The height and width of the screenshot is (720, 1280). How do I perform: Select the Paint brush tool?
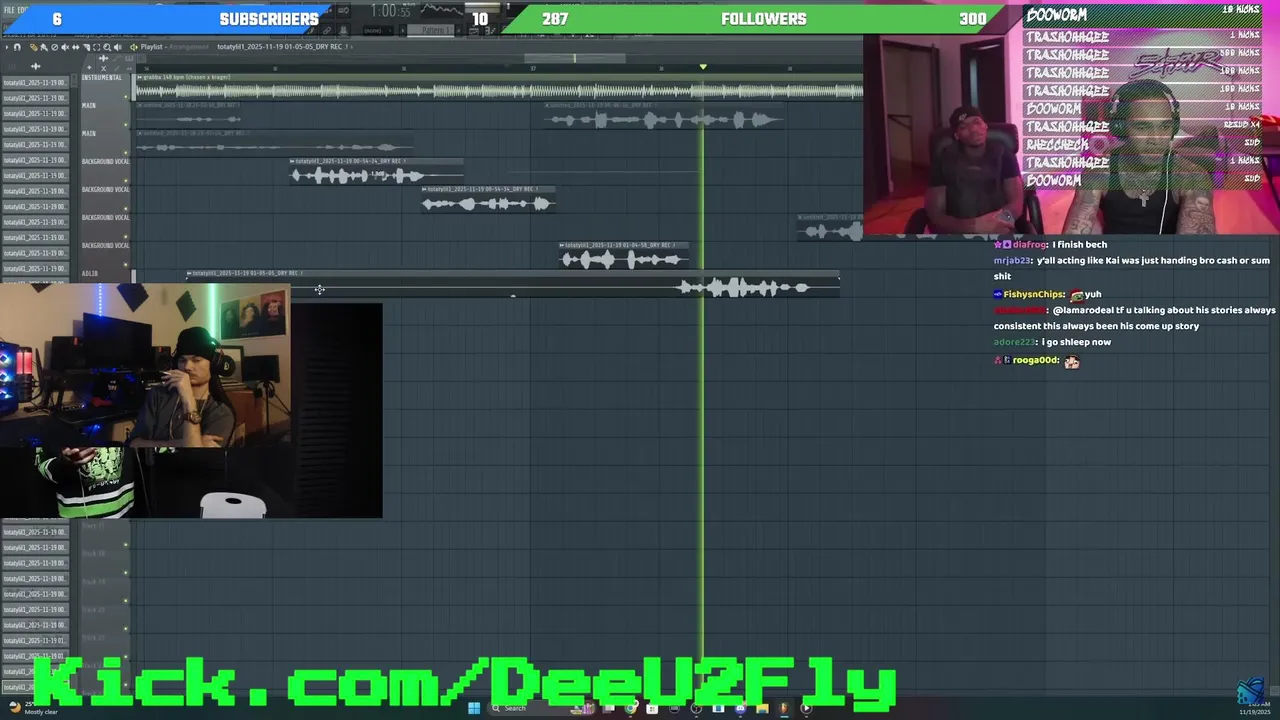[44, 47]
